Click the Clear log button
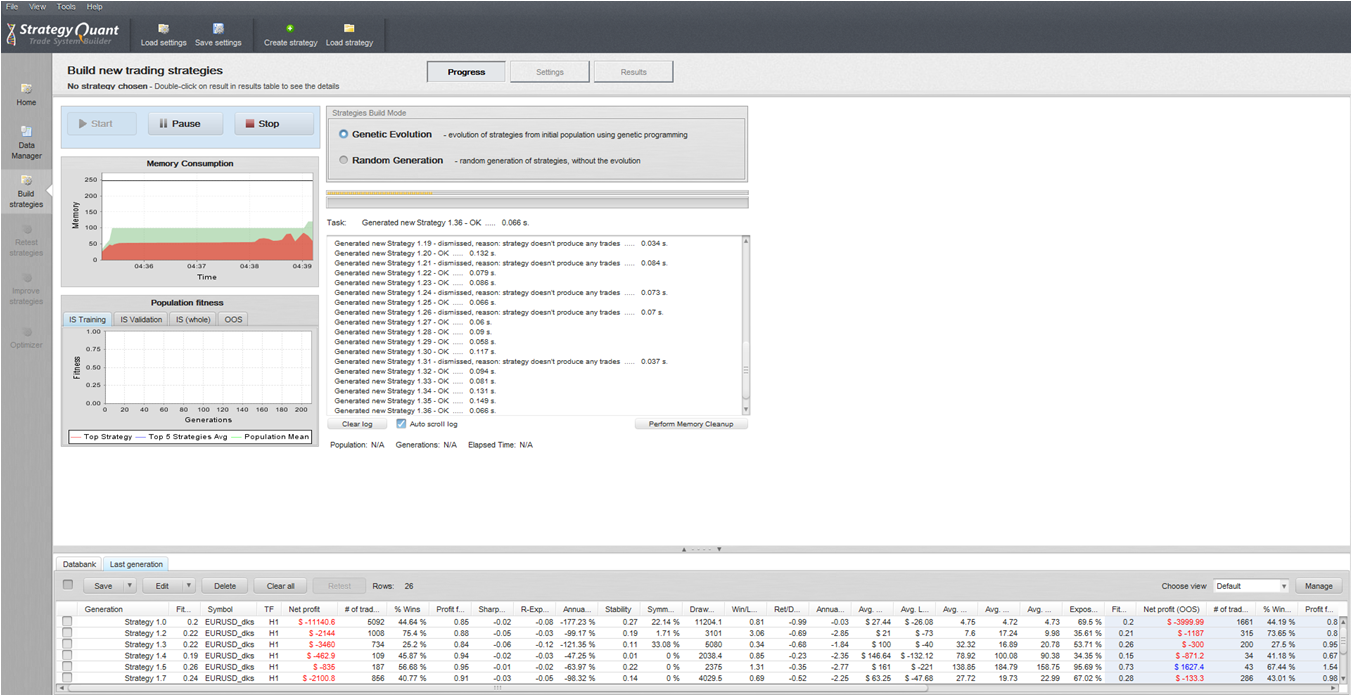Image resolution: width=1352 pixels, height=696 pixels. pos(357,424)
